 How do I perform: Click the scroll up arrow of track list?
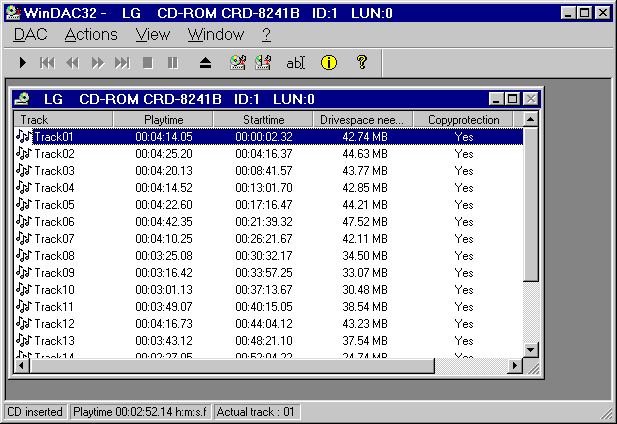pos(531,119)
